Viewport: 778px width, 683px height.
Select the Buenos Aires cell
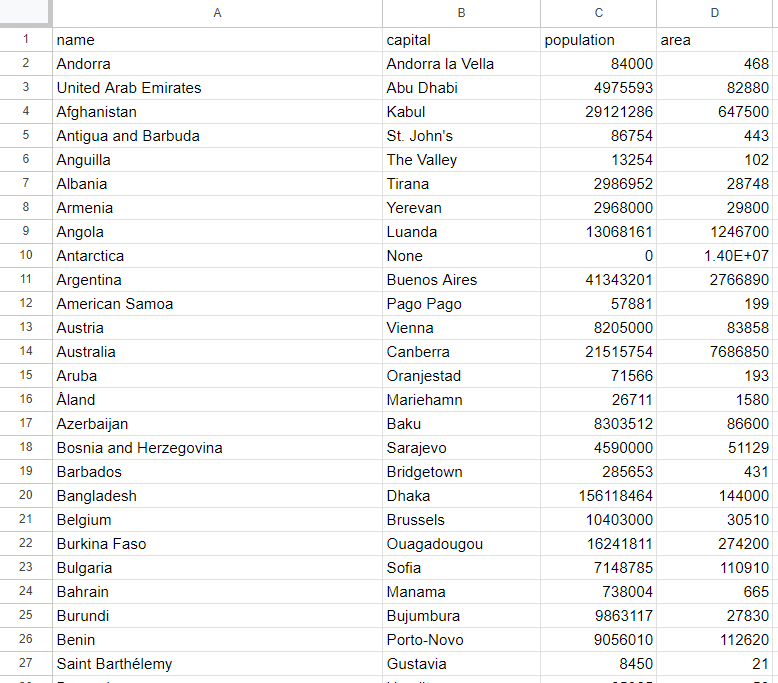461,280
